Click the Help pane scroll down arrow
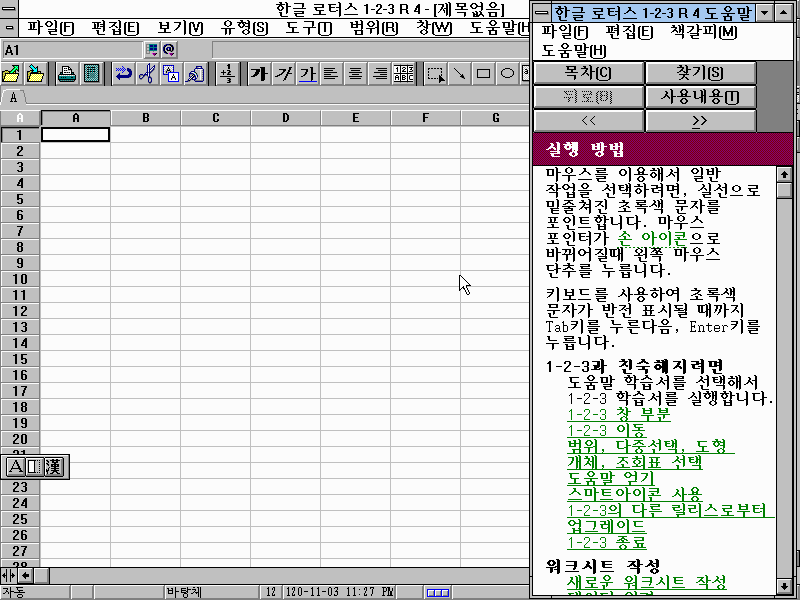The height and width of the screenshot is (600, 800). click(x=784, y=586)
